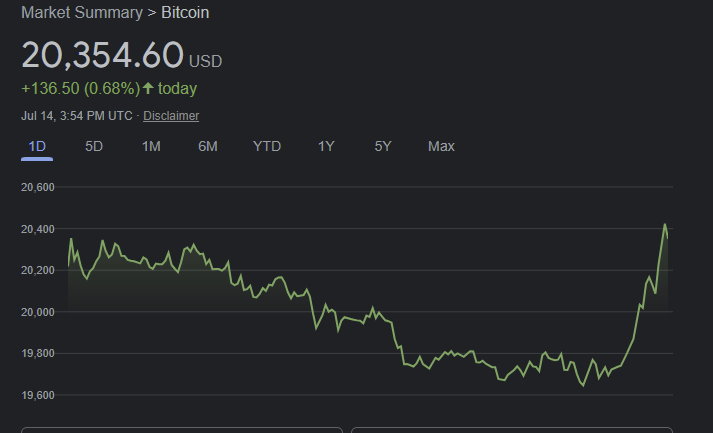
Task: Show the Max time range tab
Action: 441,146
